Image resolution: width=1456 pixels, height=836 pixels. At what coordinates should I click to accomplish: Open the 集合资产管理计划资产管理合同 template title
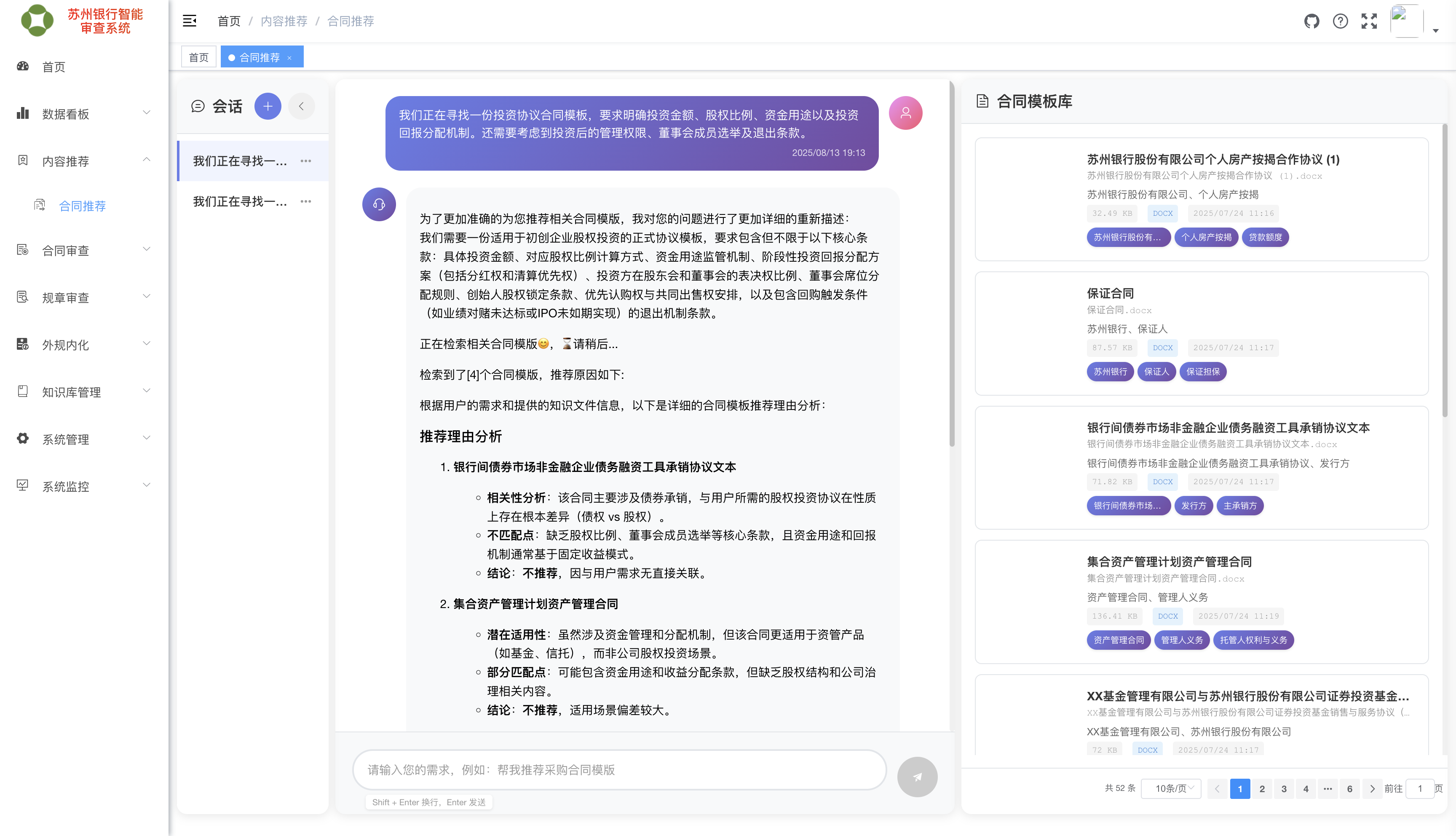coord(1169,562)
